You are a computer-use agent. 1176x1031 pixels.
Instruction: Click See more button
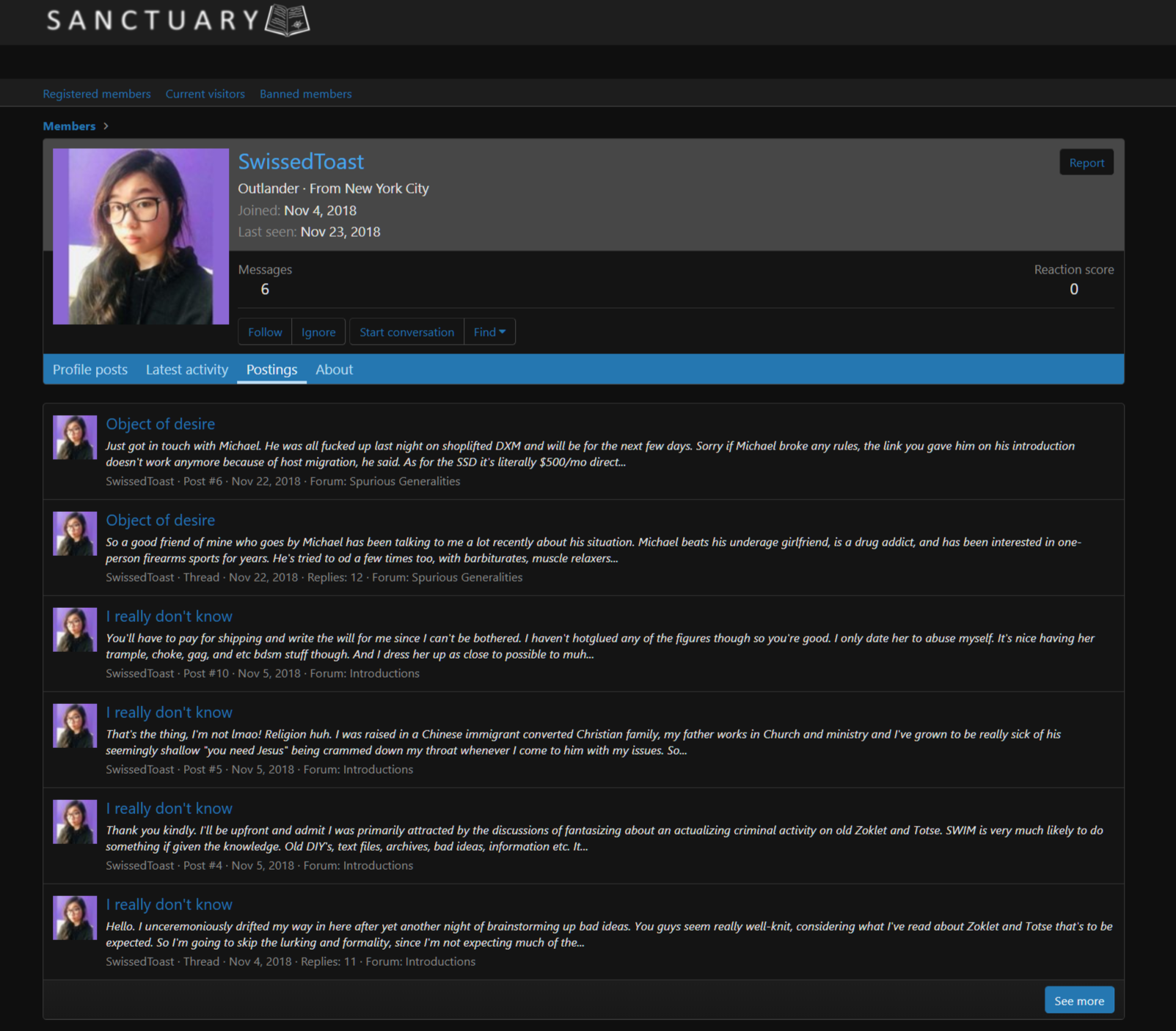[x=1079, y=1000]
